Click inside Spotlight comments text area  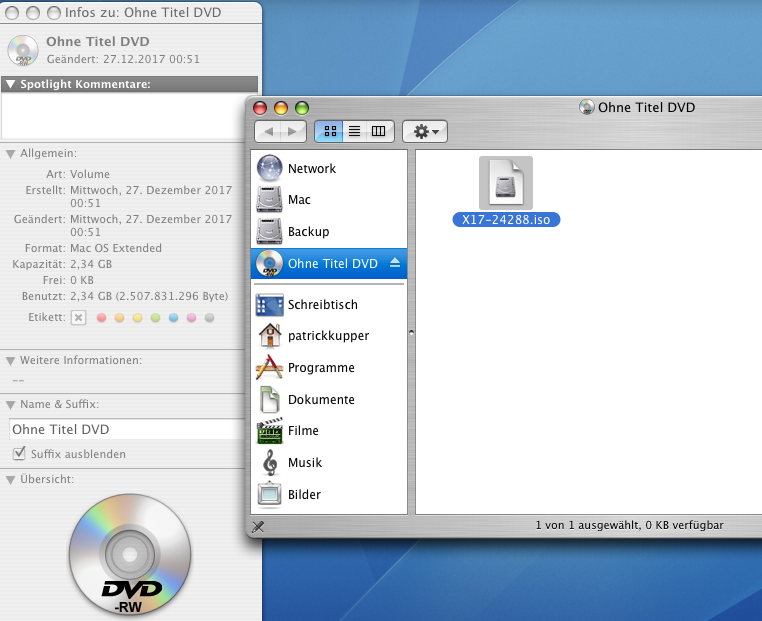(124, 116)
